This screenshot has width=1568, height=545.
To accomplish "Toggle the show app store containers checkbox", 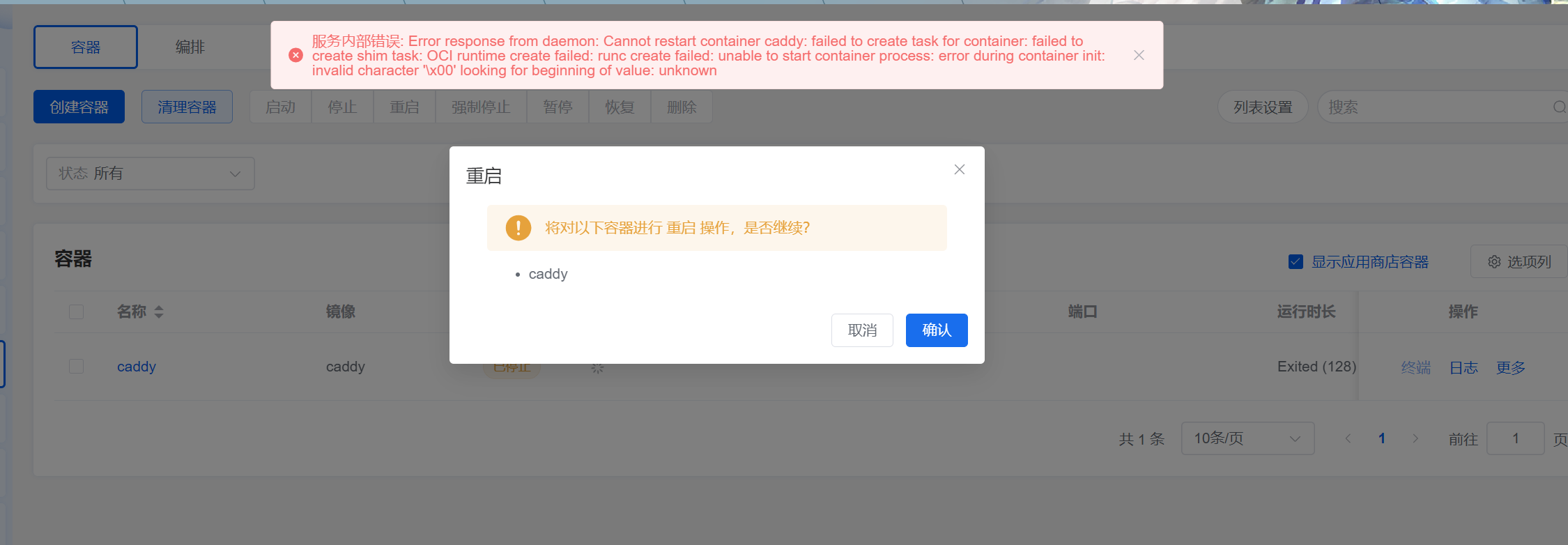I will point(1296,262).
